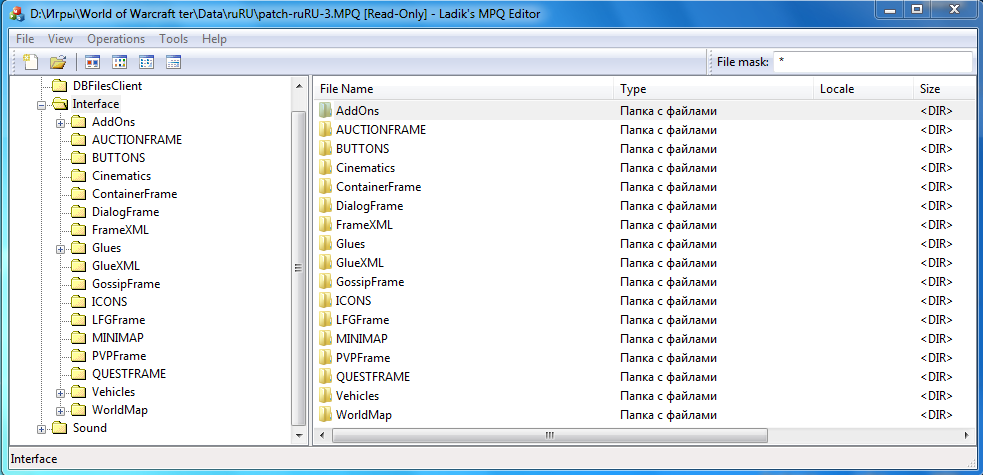This screenshot has width=983, height=475.
Task: Select BUTTONS in the folder tree
Action: (118, 158)
